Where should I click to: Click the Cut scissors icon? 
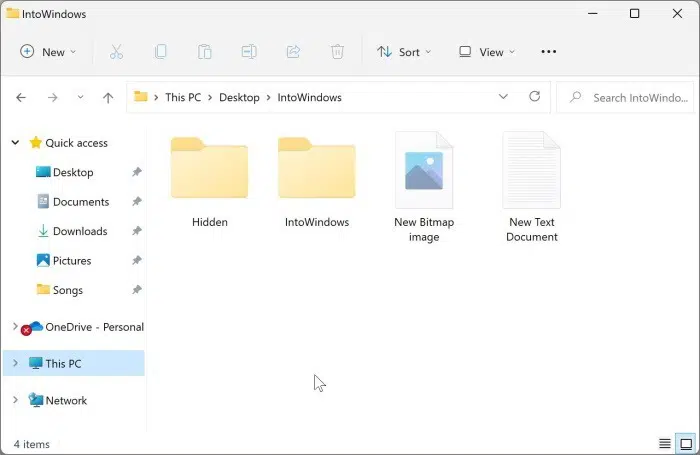[117, 52]
